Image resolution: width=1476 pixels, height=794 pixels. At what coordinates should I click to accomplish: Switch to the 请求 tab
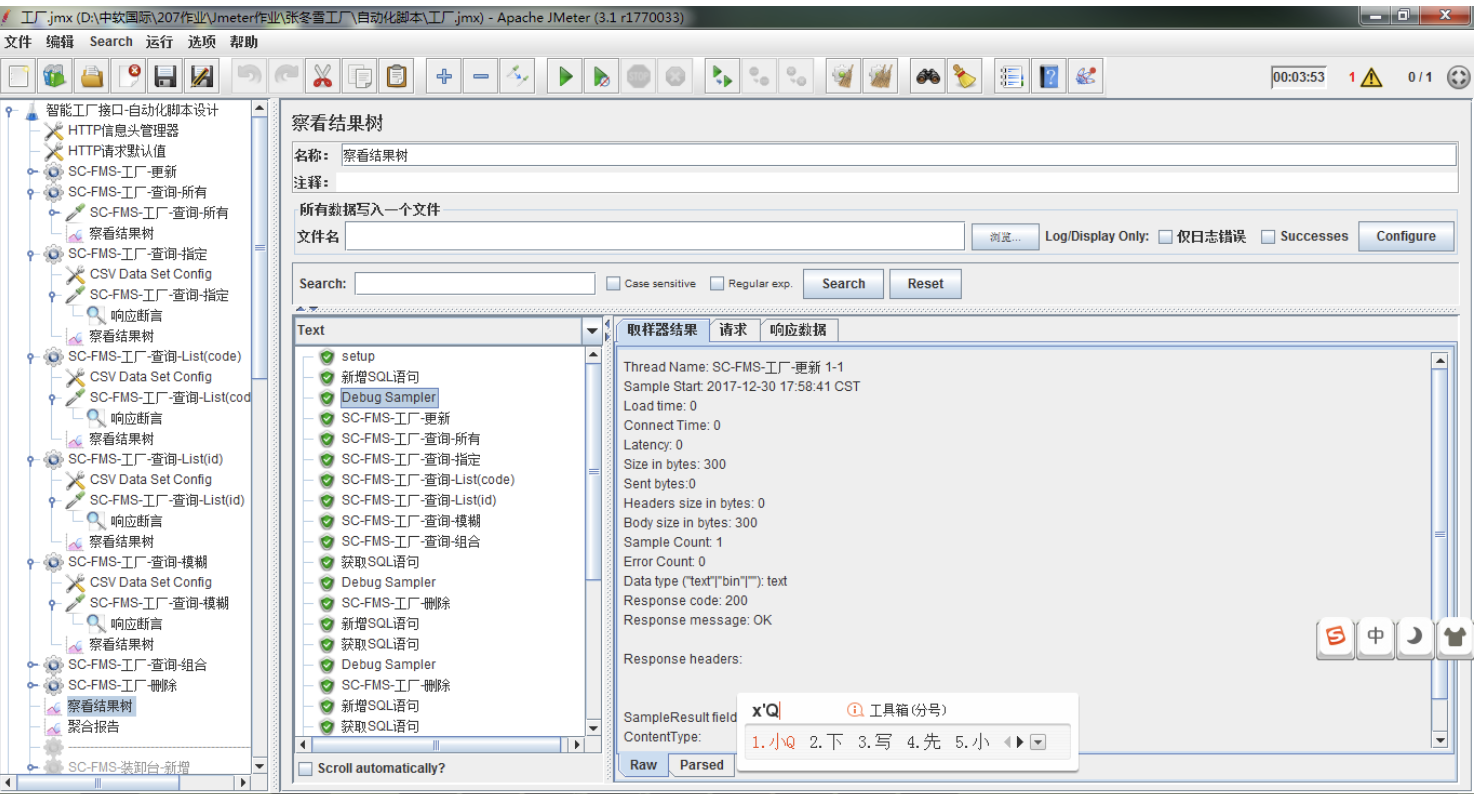[x=733, y=330]
